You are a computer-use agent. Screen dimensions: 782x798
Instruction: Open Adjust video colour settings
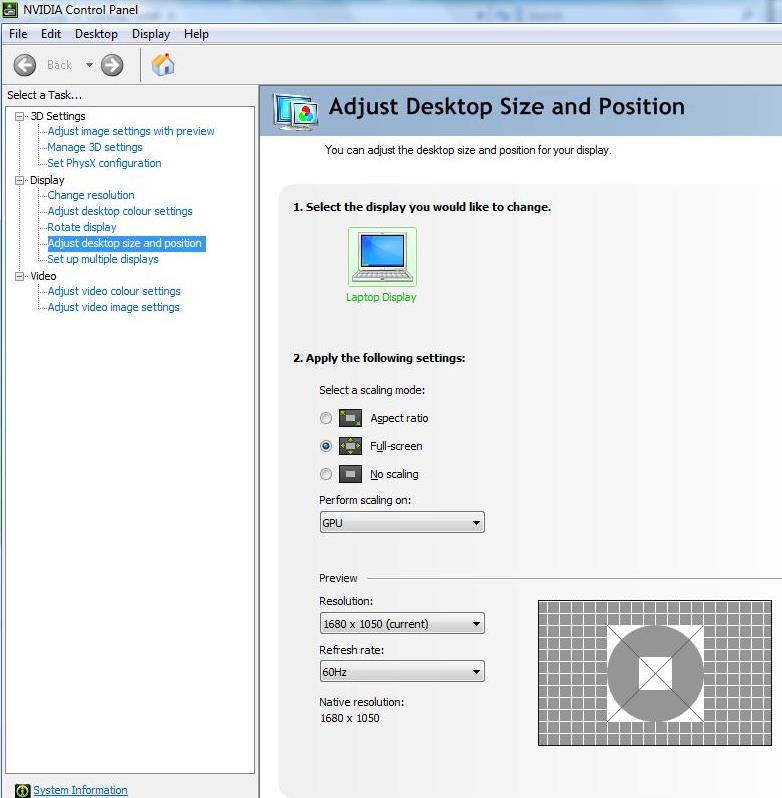point(114,291)
